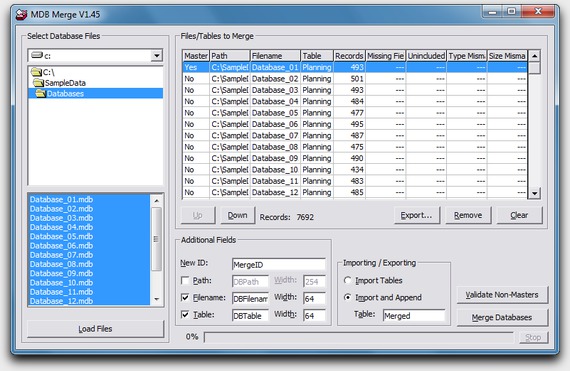Select Database_05.mdb in file list

[x=89, y=236]
